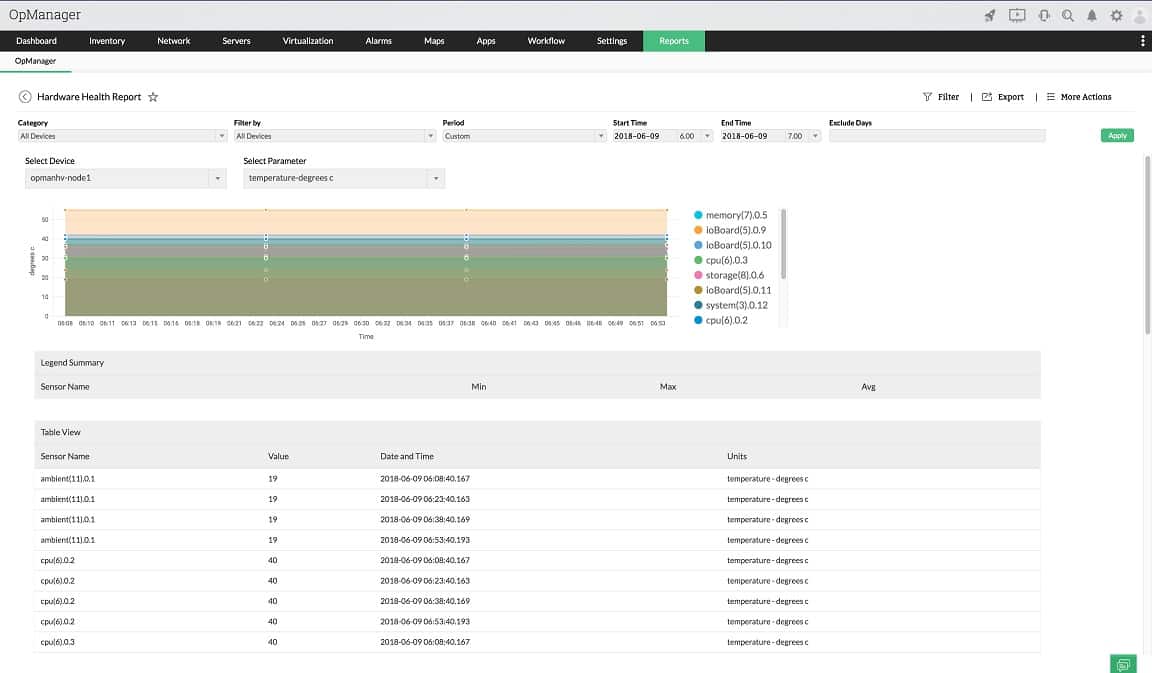
Task: Click the End Time date field
Action: coord(752,136)
